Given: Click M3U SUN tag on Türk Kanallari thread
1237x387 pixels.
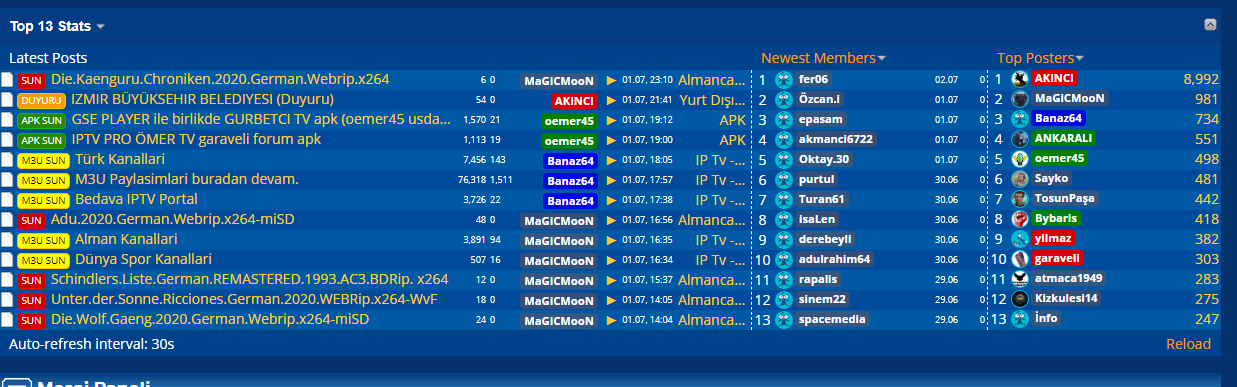Looking at the screenshot, I should (x=44, y=160).
